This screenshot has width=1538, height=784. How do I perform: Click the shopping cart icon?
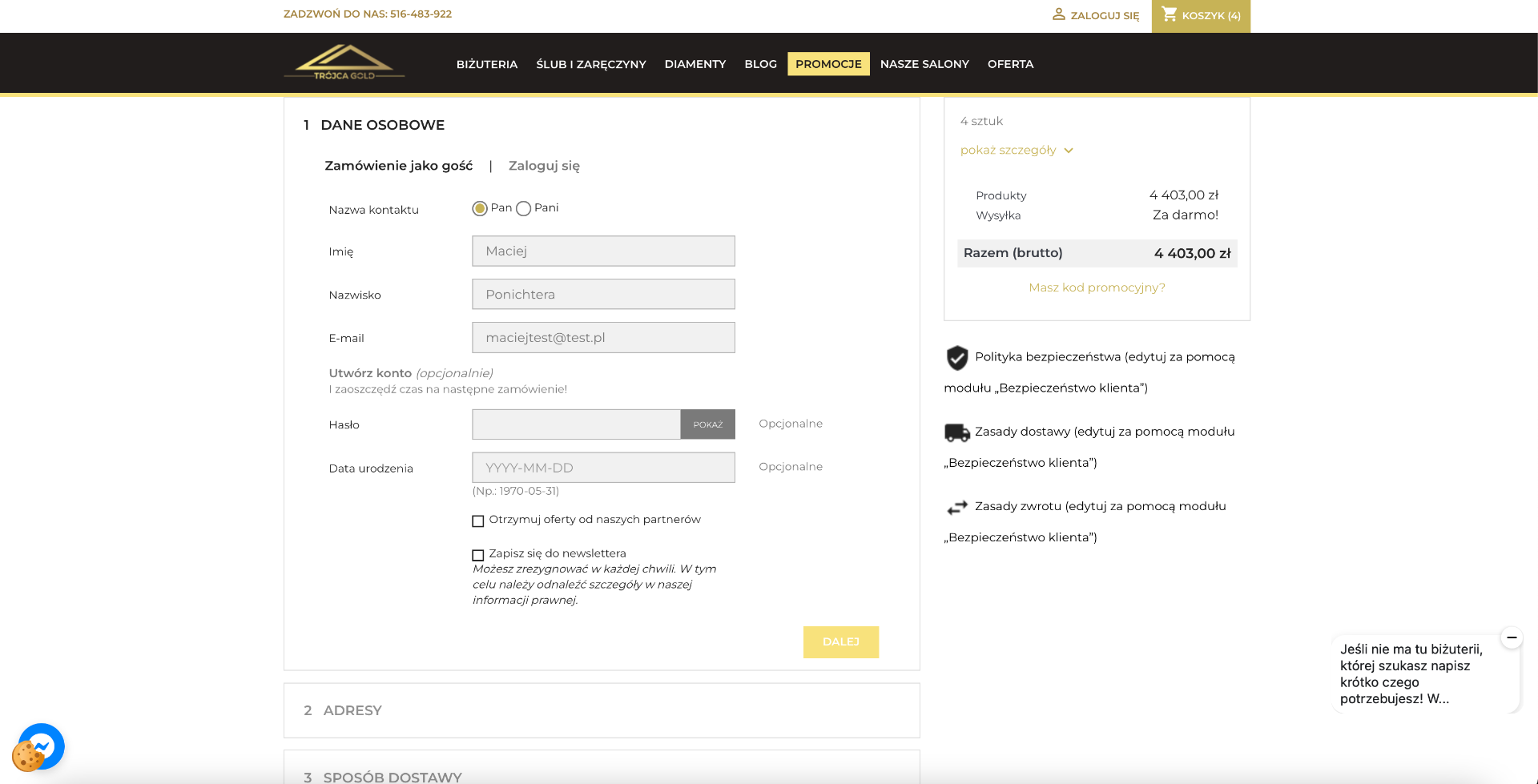(1170, 14)
